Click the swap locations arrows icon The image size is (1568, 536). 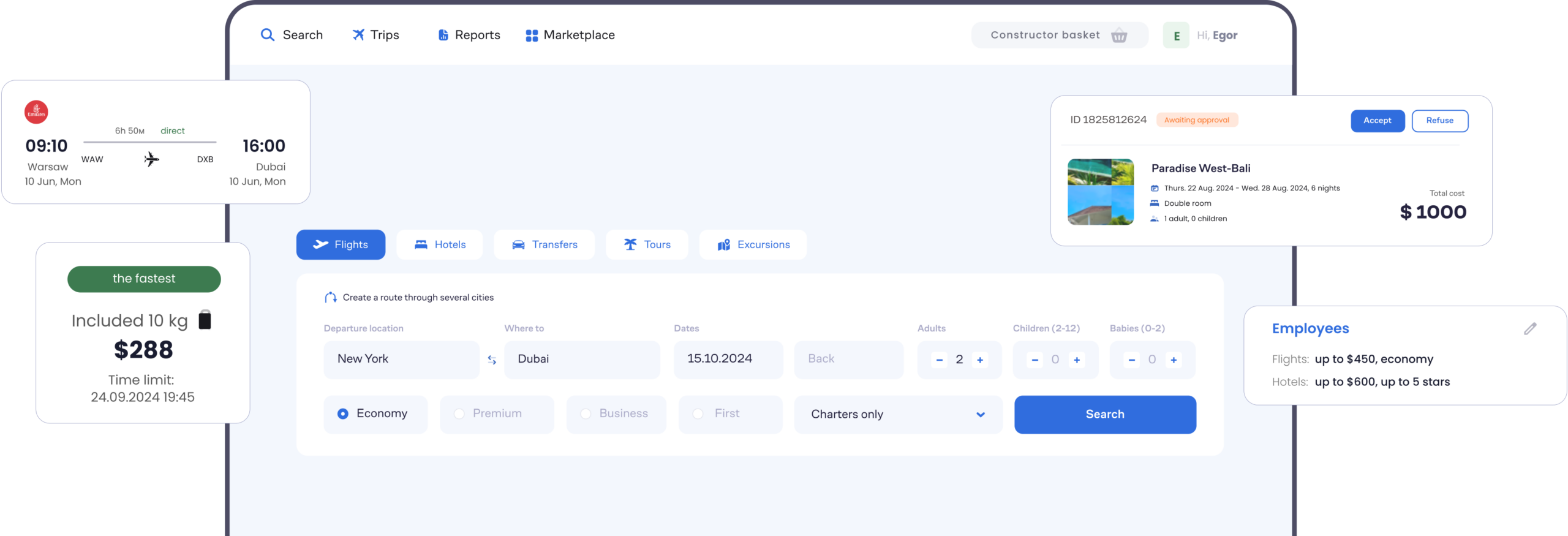[492, 360]
